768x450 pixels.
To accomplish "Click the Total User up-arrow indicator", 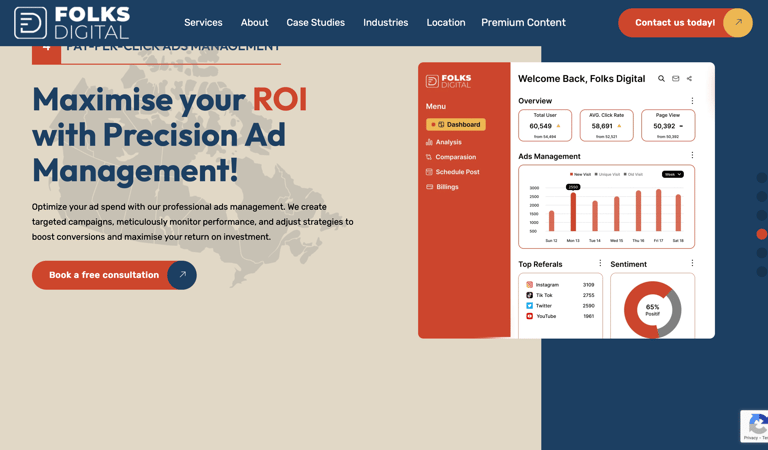I will coord(558,126).
